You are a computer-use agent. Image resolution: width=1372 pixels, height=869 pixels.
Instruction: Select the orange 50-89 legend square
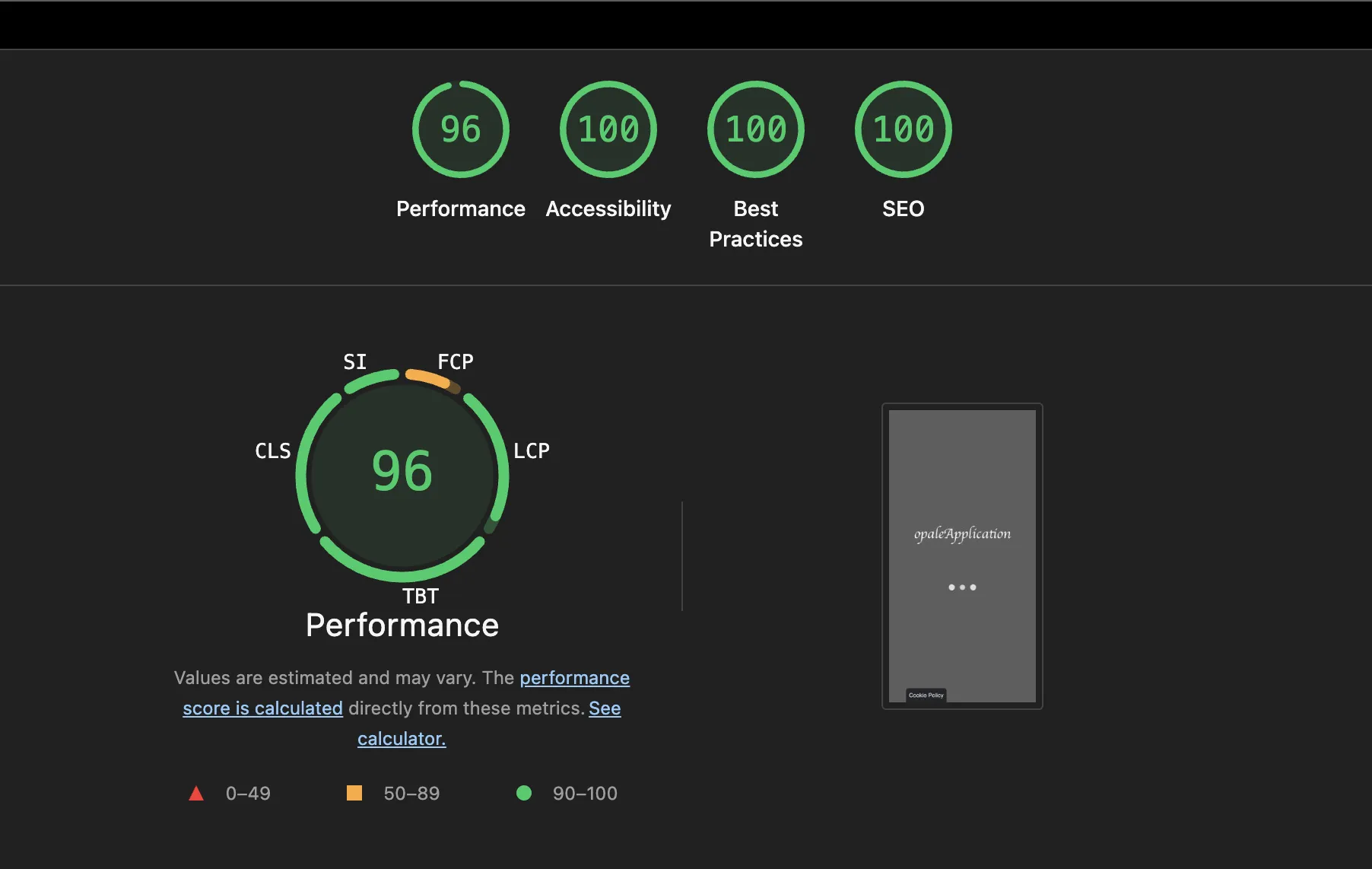356,793
